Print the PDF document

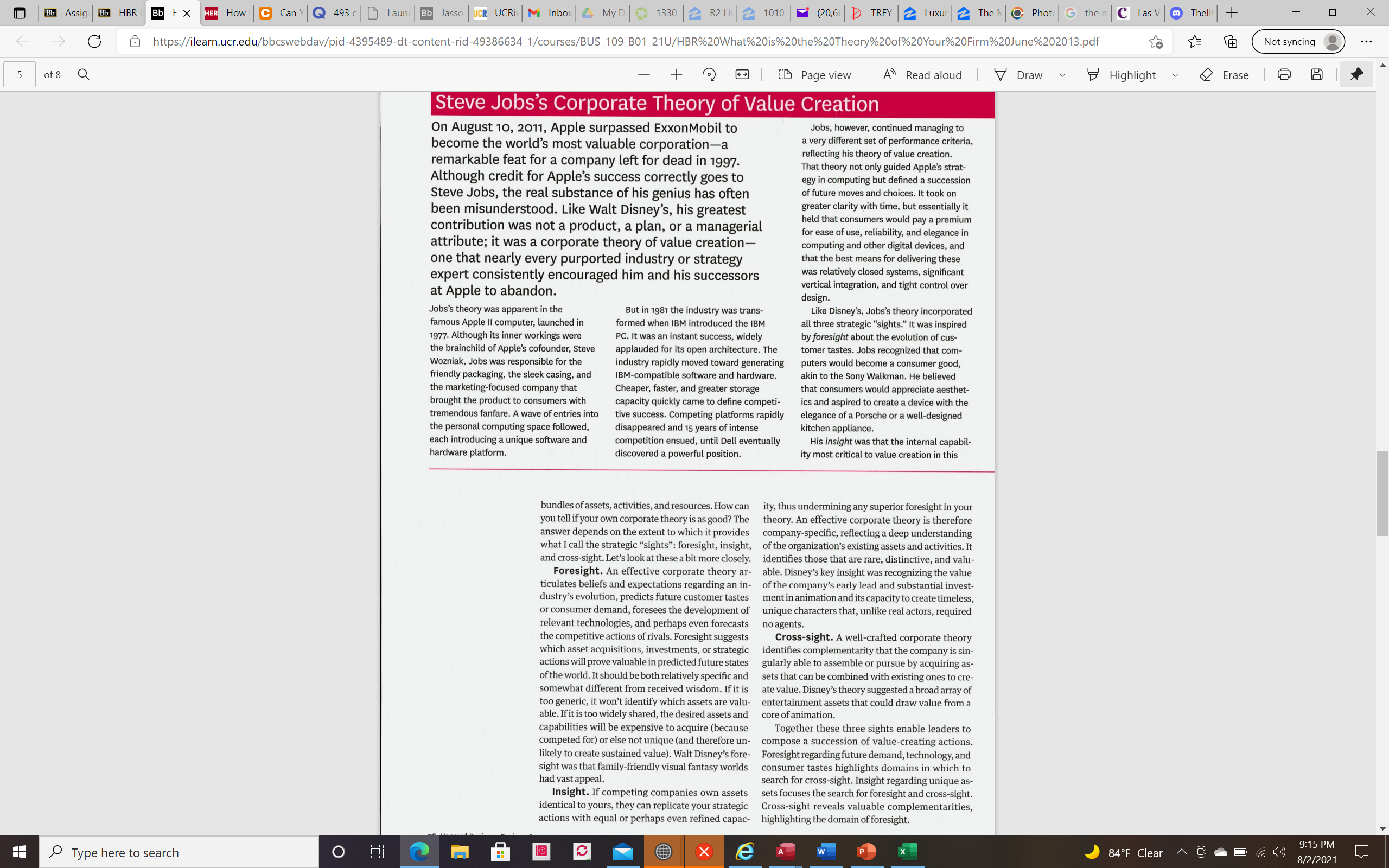pos(1284,75)
